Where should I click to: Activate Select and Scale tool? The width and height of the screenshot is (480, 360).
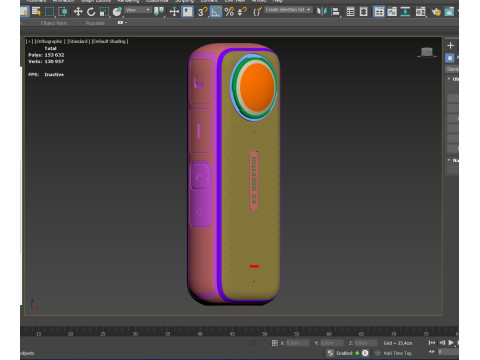[104, 12]
